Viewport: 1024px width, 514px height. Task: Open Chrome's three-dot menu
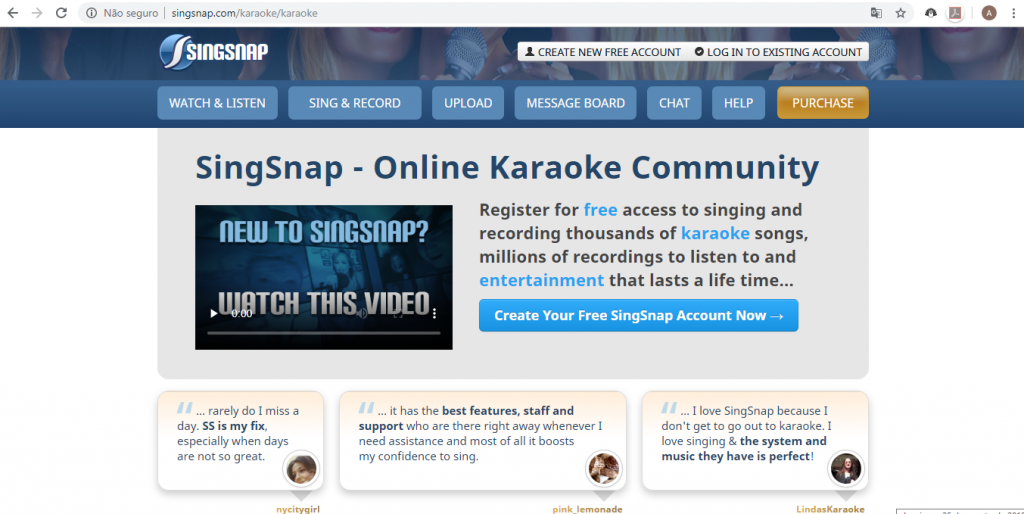(1013, 13)
